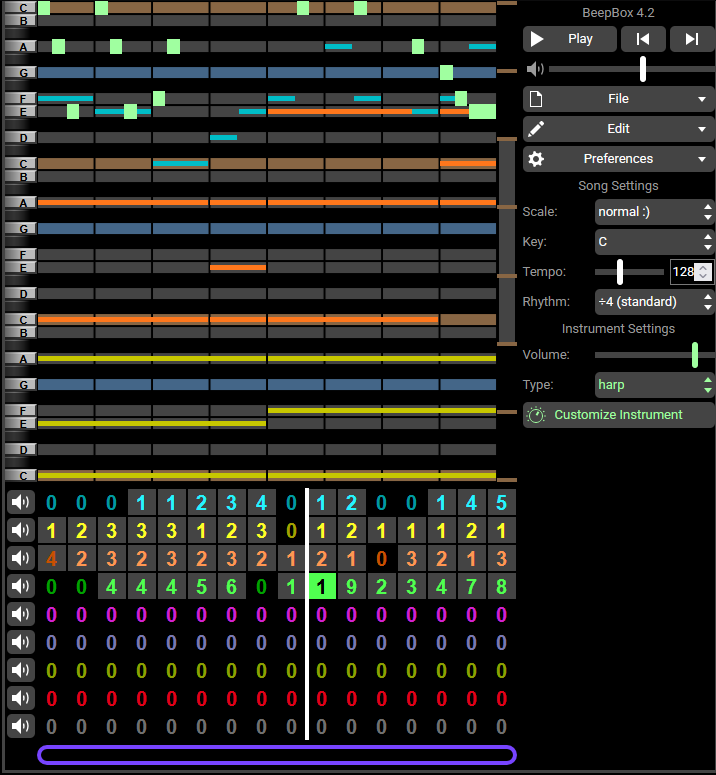Select green channel pattern 9 cell

351,587
